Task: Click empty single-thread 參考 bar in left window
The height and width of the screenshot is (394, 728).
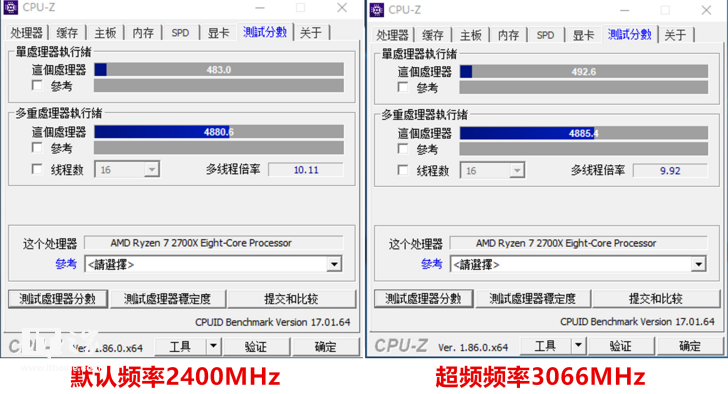Action: point(219,85)
